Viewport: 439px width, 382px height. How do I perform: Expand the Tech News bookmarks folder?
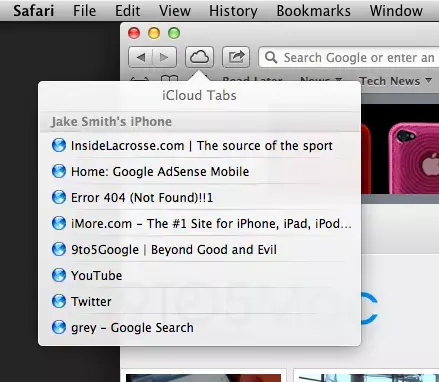click(396, 81)
